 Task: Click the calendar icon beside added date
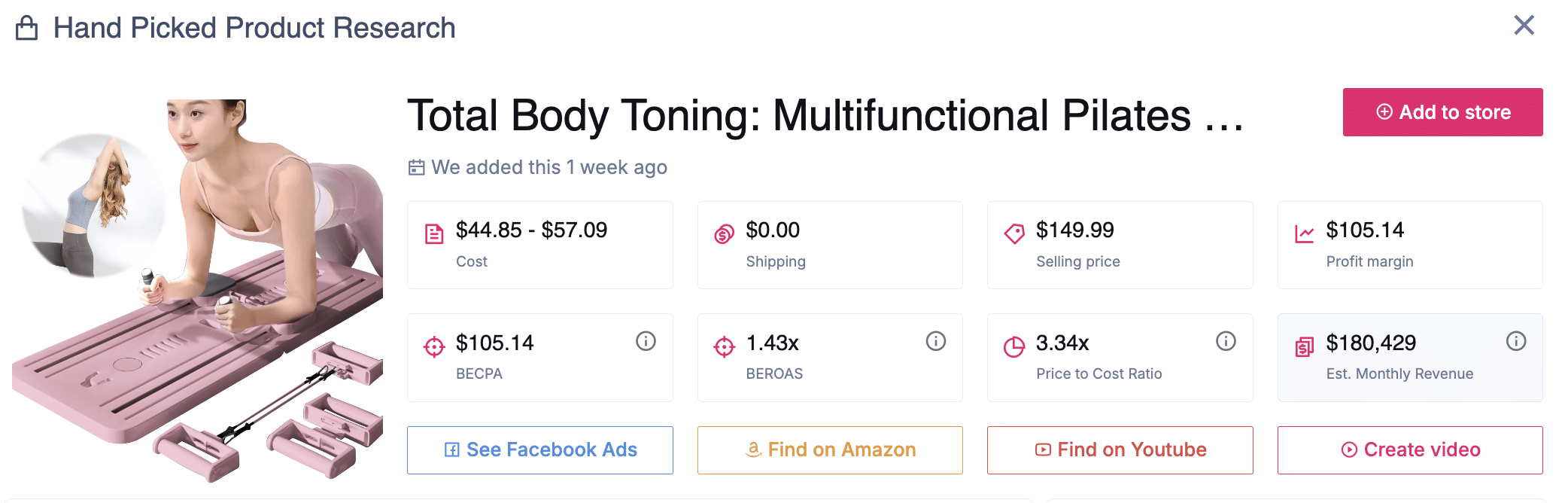coord(416,167)
